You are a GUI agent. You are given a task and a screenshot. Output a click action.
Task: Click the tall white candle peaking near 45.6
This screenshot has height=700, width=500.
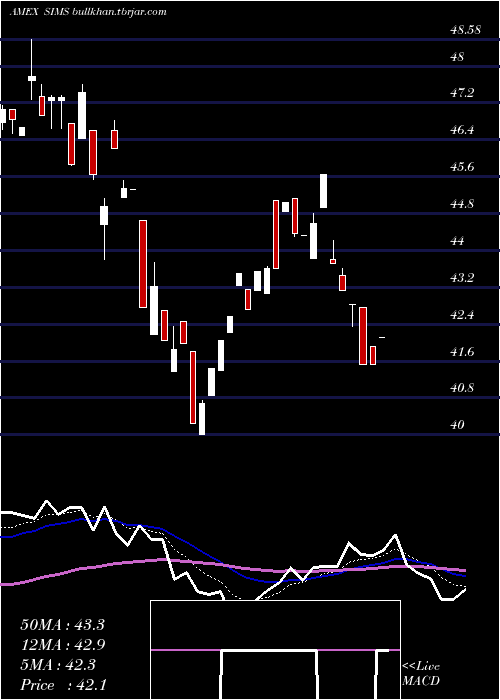coord(323,191)
